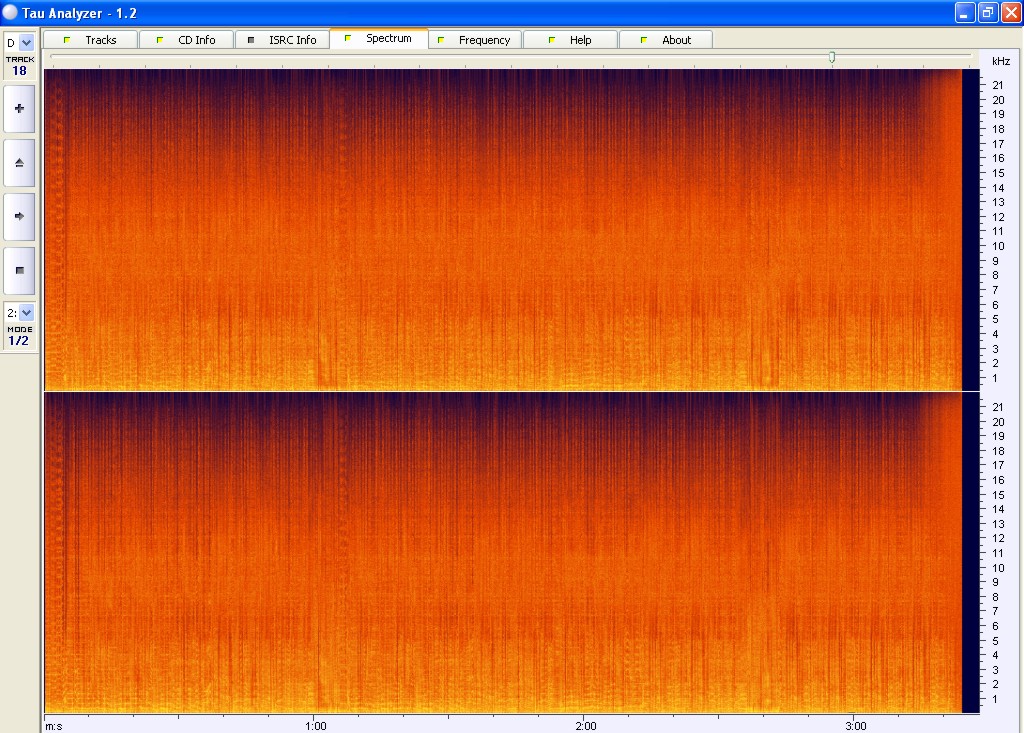
Task: Open the CD Info tab
Action: pyautogui.click(x=186, y=40)
